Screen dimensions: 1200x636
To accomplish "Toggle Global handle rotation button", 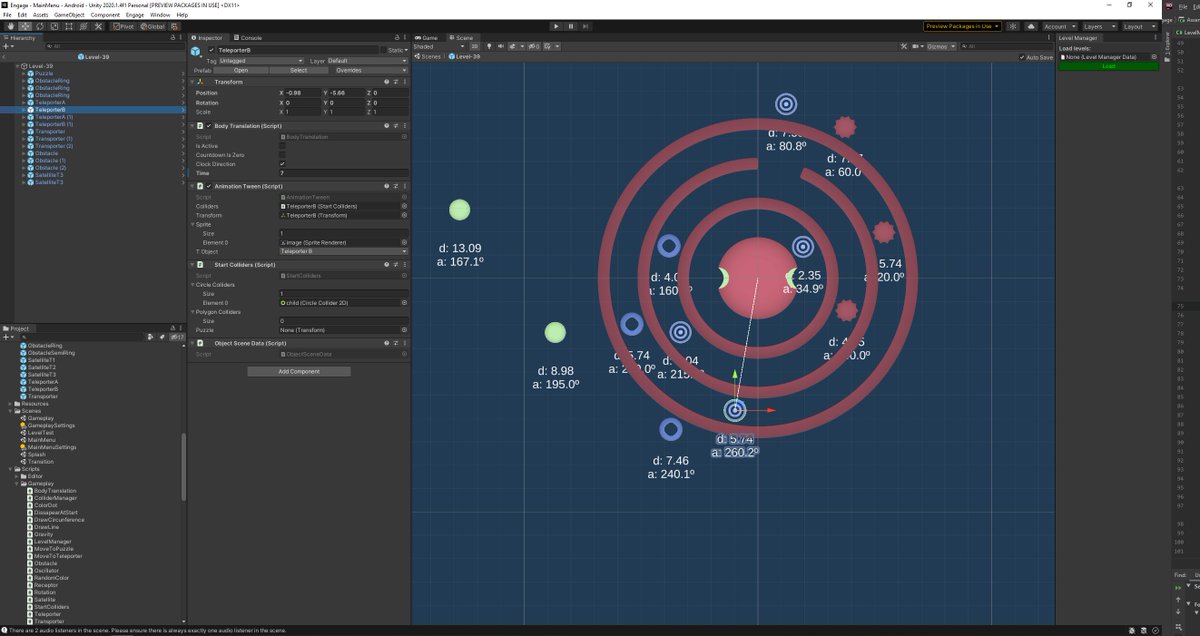I will 153,26.
